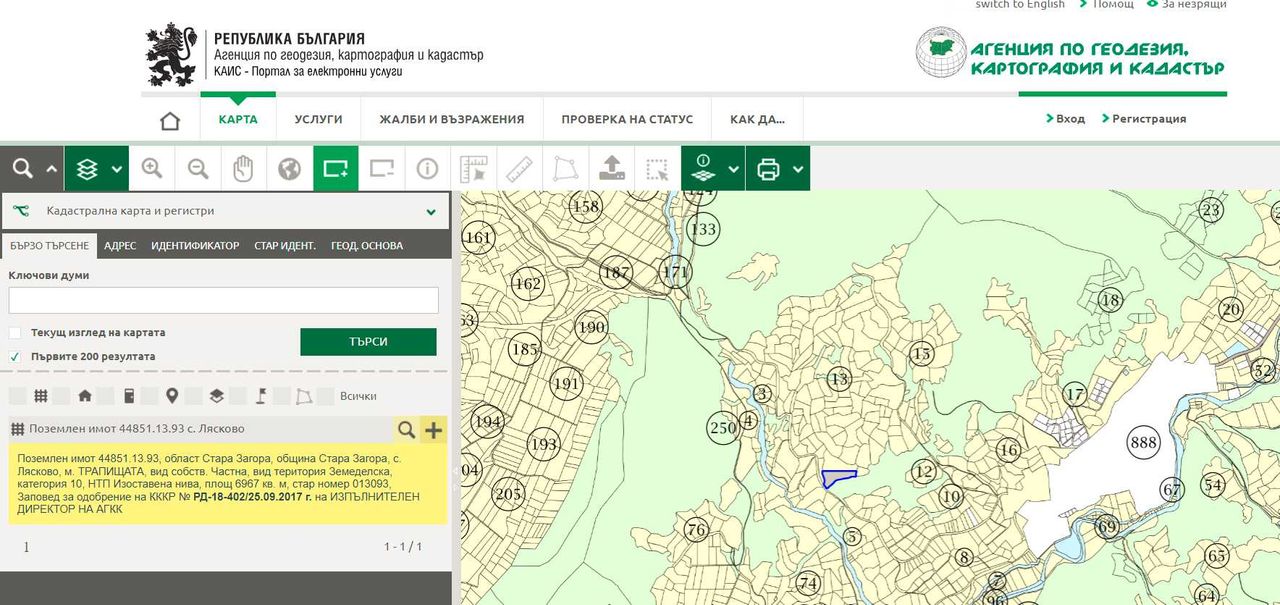Click the printer icon in toolbar

[x=768, y=169]
